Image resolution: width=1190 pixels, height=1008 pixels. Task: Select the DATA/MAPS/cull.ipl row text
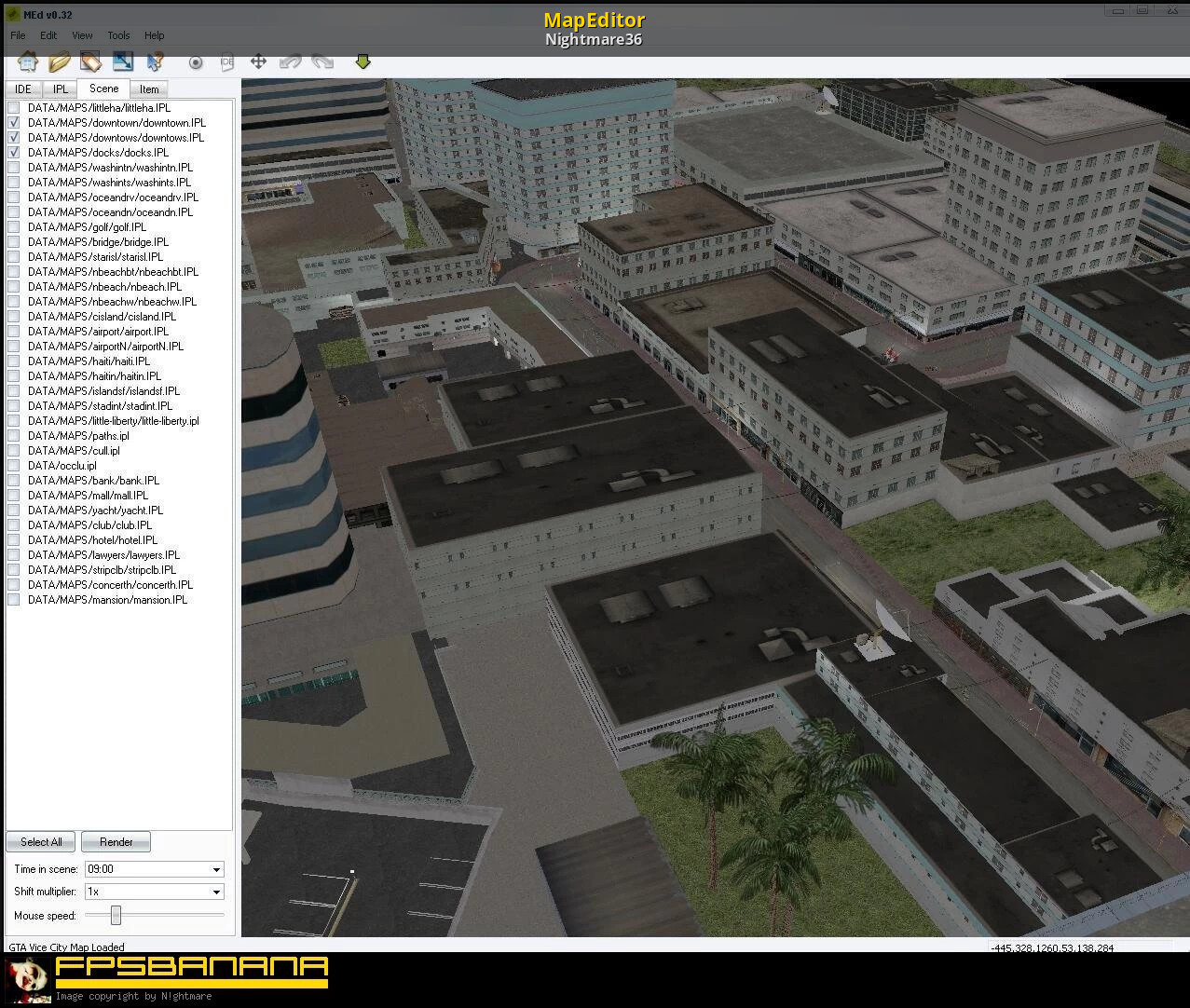[74, 451]
